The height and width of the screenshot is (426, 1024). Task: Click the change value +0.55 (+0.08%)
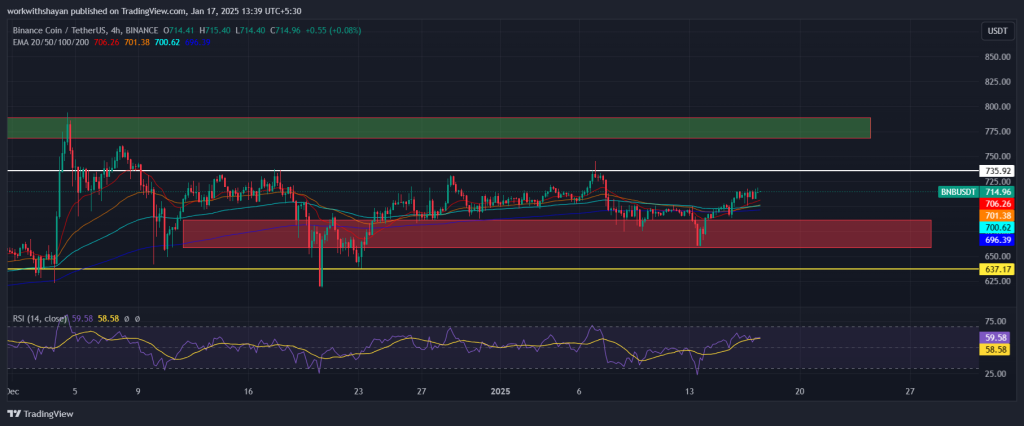(333, 30)
